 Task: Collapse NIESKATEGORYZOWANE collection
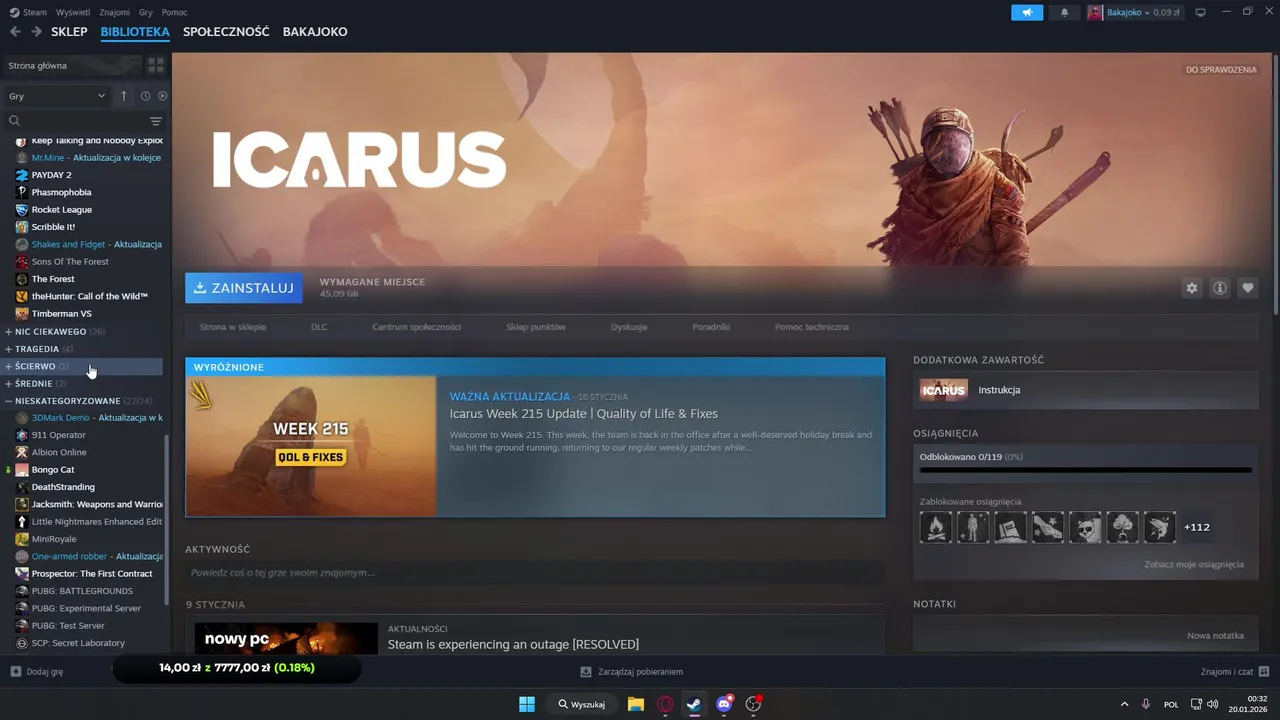[x=79, y=401]
